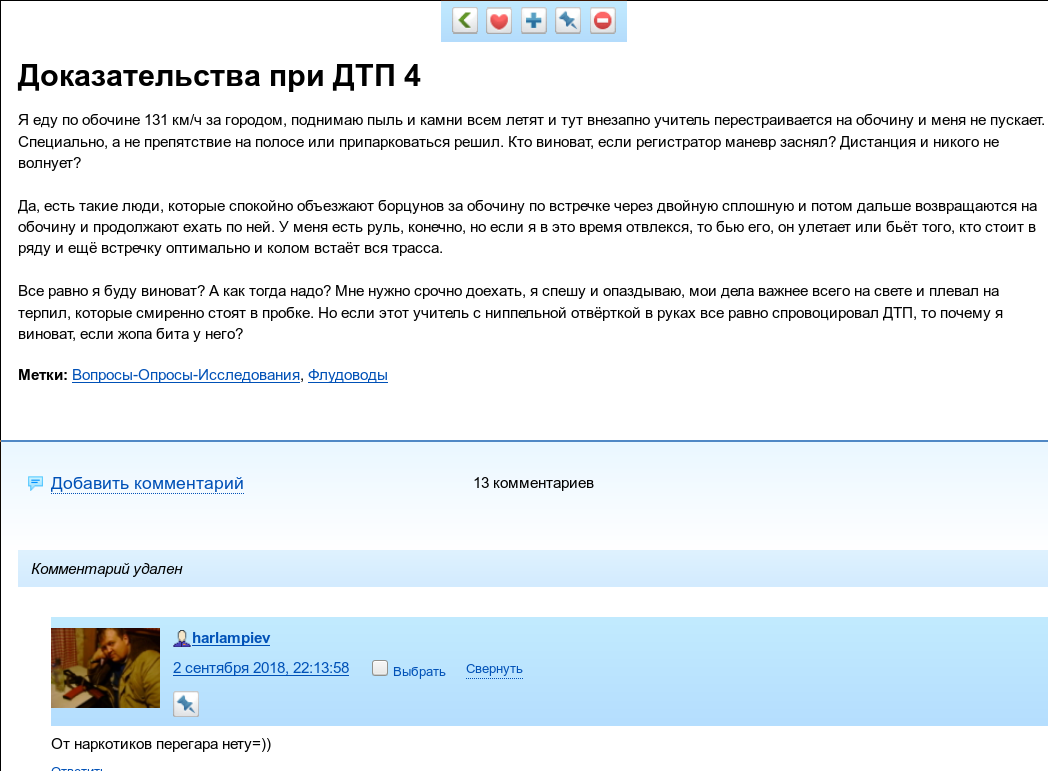Image resolution: width=1048 pixels, height=771 pixels.
Task: Click the comment bubble icon
Action: tap(35, 483)
